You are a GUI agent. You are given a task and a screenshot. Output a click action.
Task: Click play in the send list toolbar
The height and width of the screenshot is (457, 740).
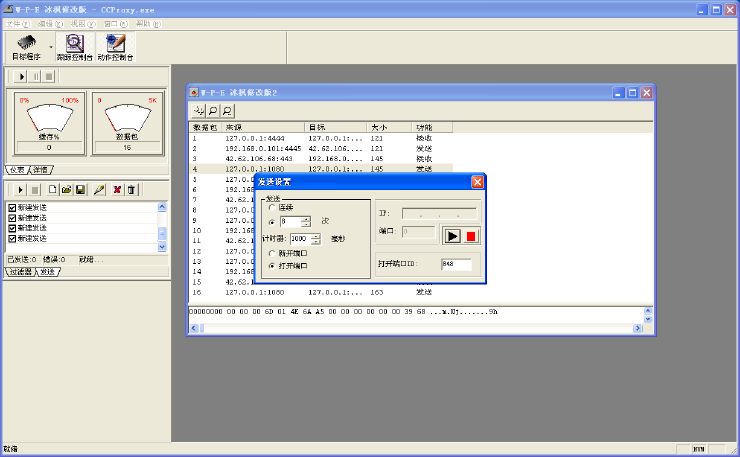(20, 190)
